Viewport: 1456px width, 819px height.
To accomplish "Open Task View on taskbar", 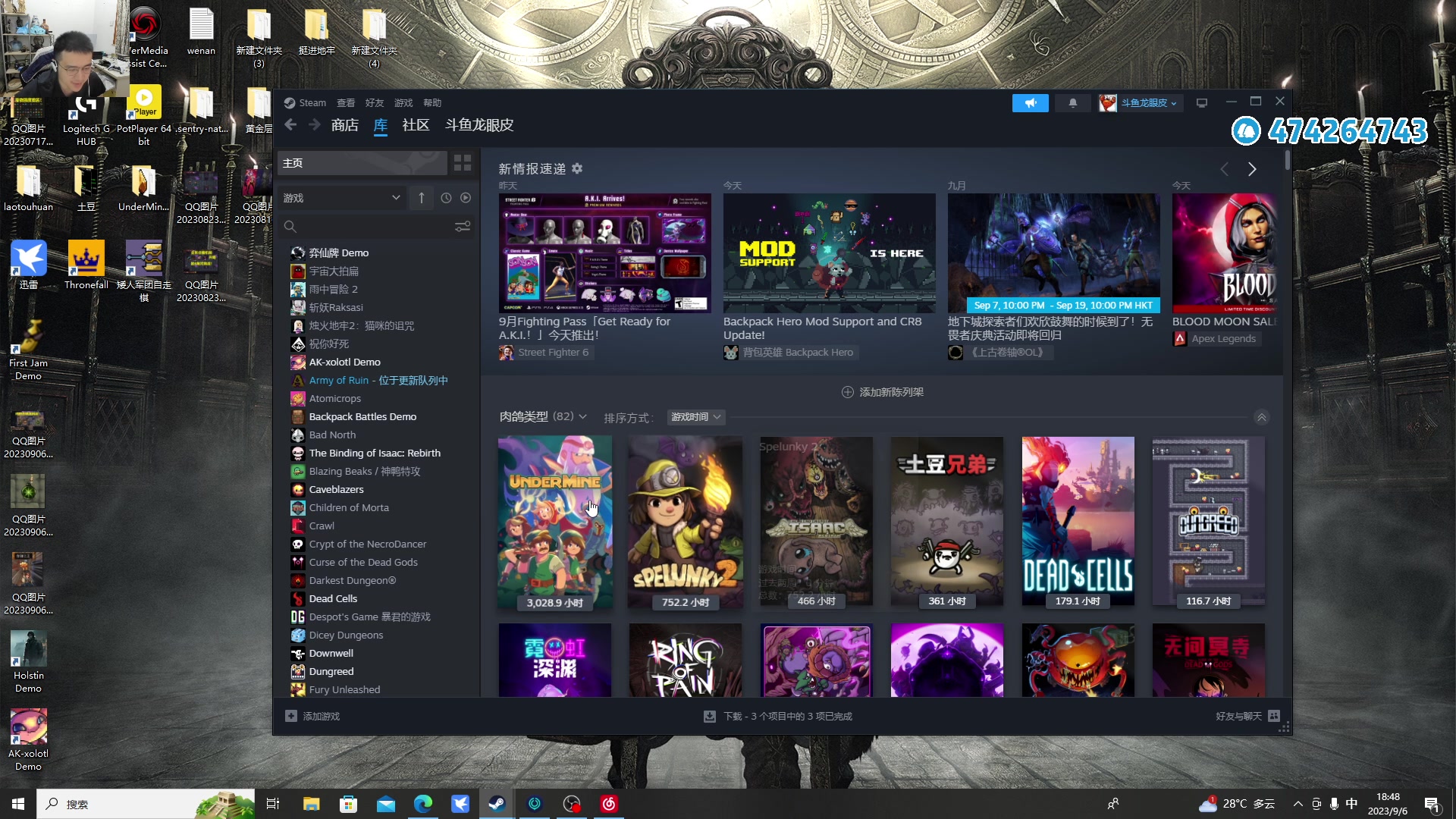I will [x=273, y=804].
